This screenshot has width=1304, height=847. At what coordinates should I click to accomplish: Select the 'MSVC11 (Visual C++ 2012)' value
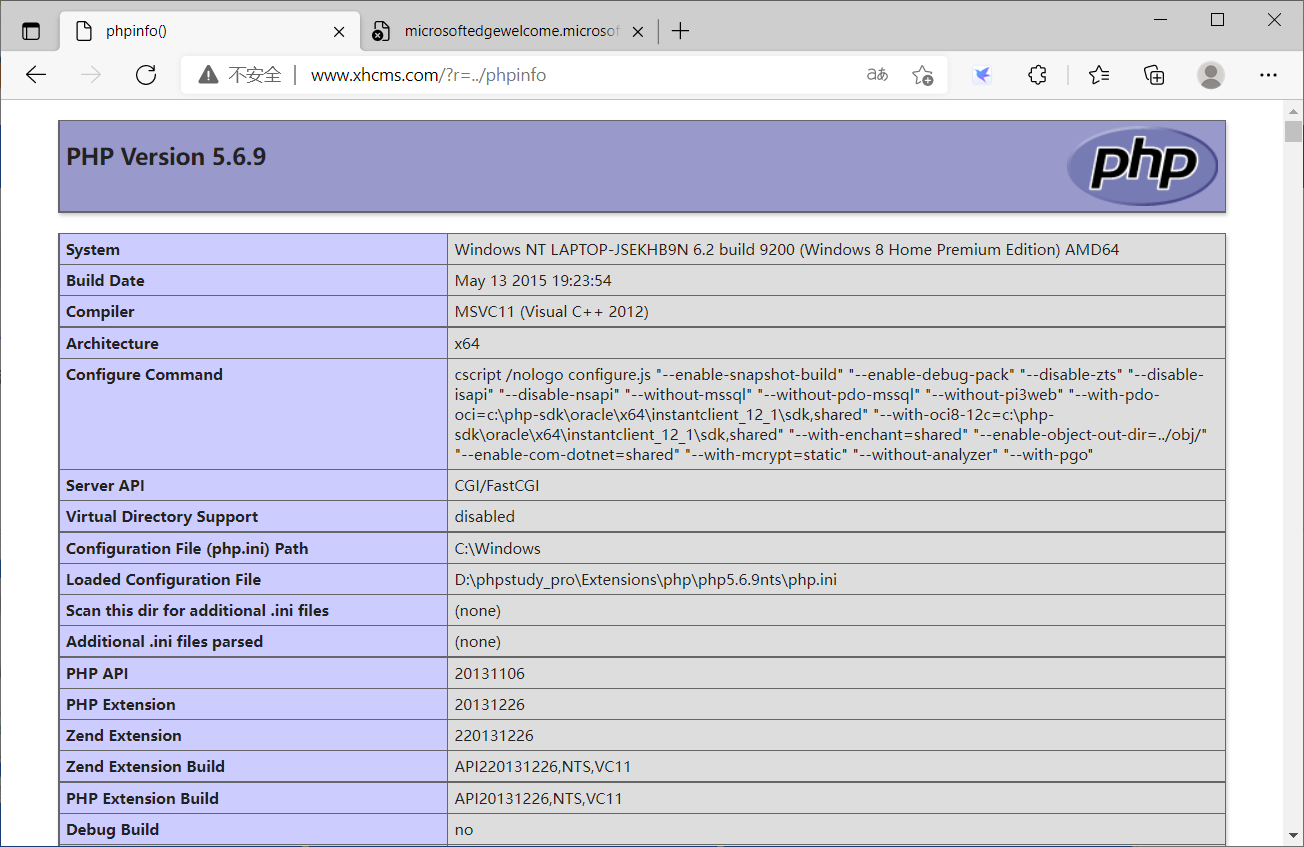552,311
